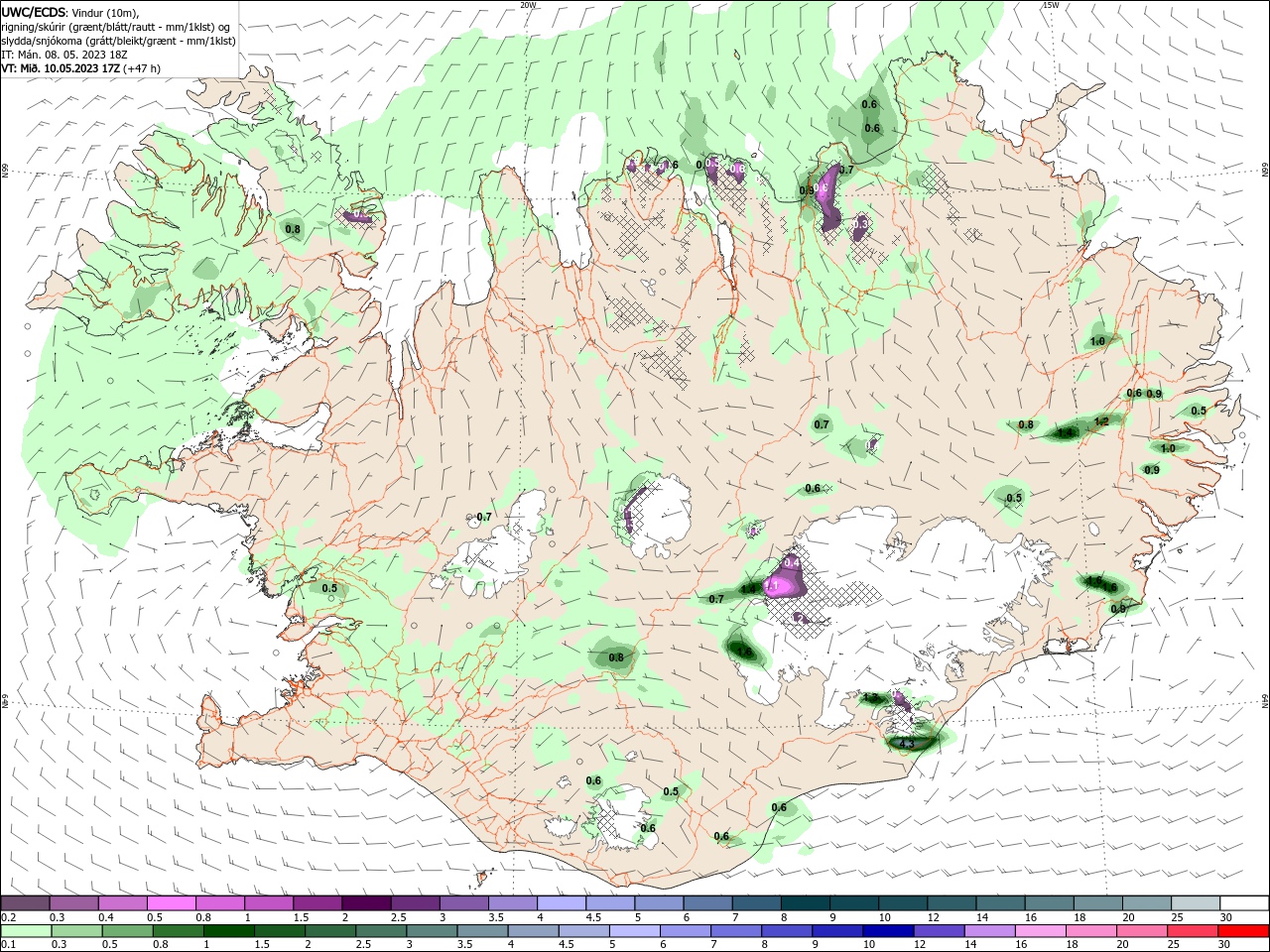This screenshot has height=952, width=1270.
Task: Click the dark teal 8 swatch in upper legend row
Action: tap(805, 902)
